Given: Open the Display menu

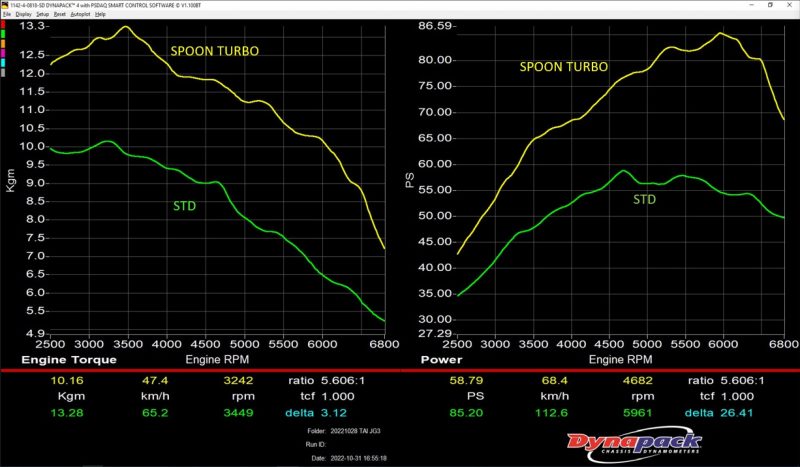Looking at the screenshot, I should 22,15.
